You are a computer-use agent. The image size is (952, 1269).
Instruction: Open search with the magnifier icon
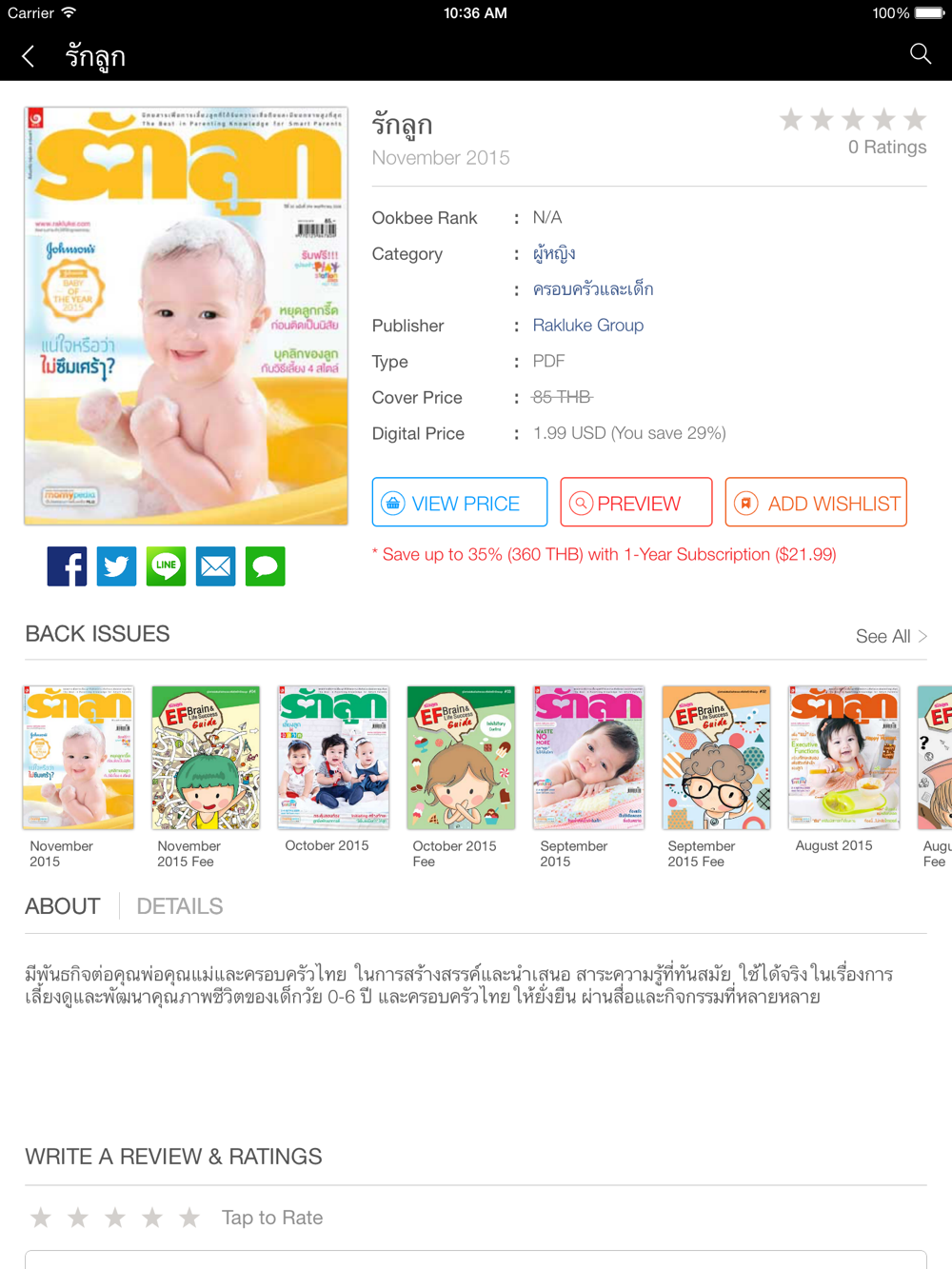(920, 54)
